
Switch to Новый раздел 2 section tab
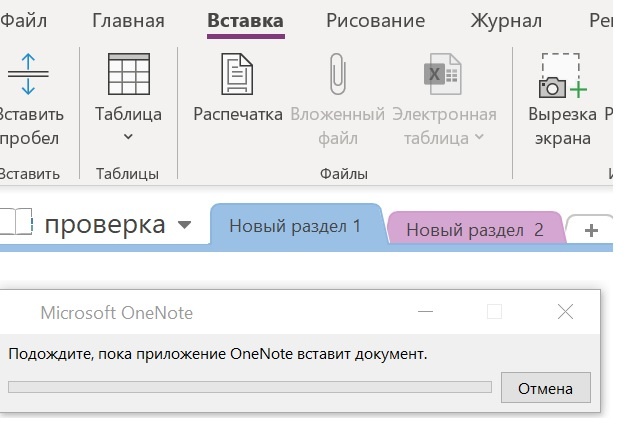pos(475,229)
